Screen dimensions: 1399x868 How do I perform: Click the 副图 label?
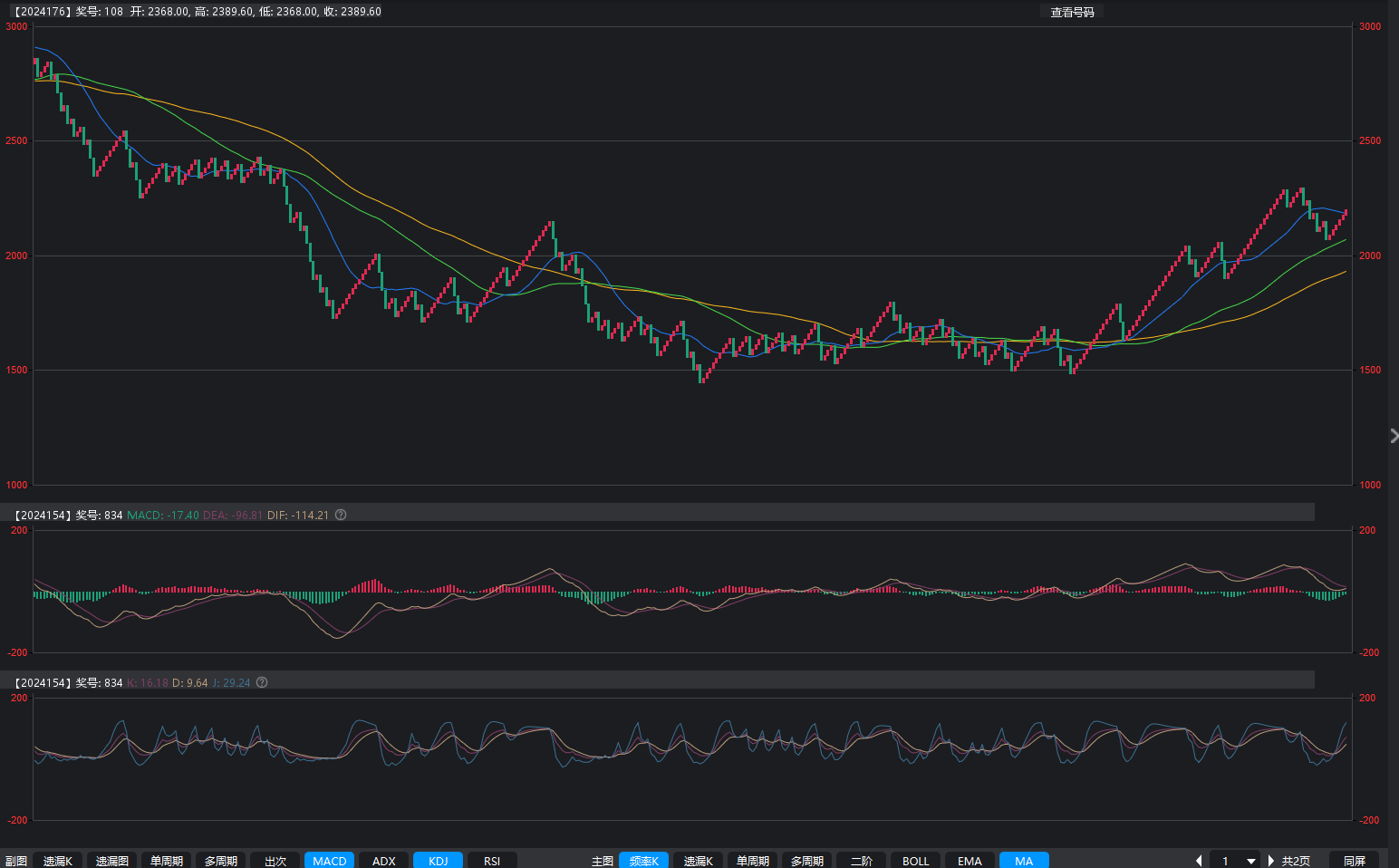coord(16,861)
